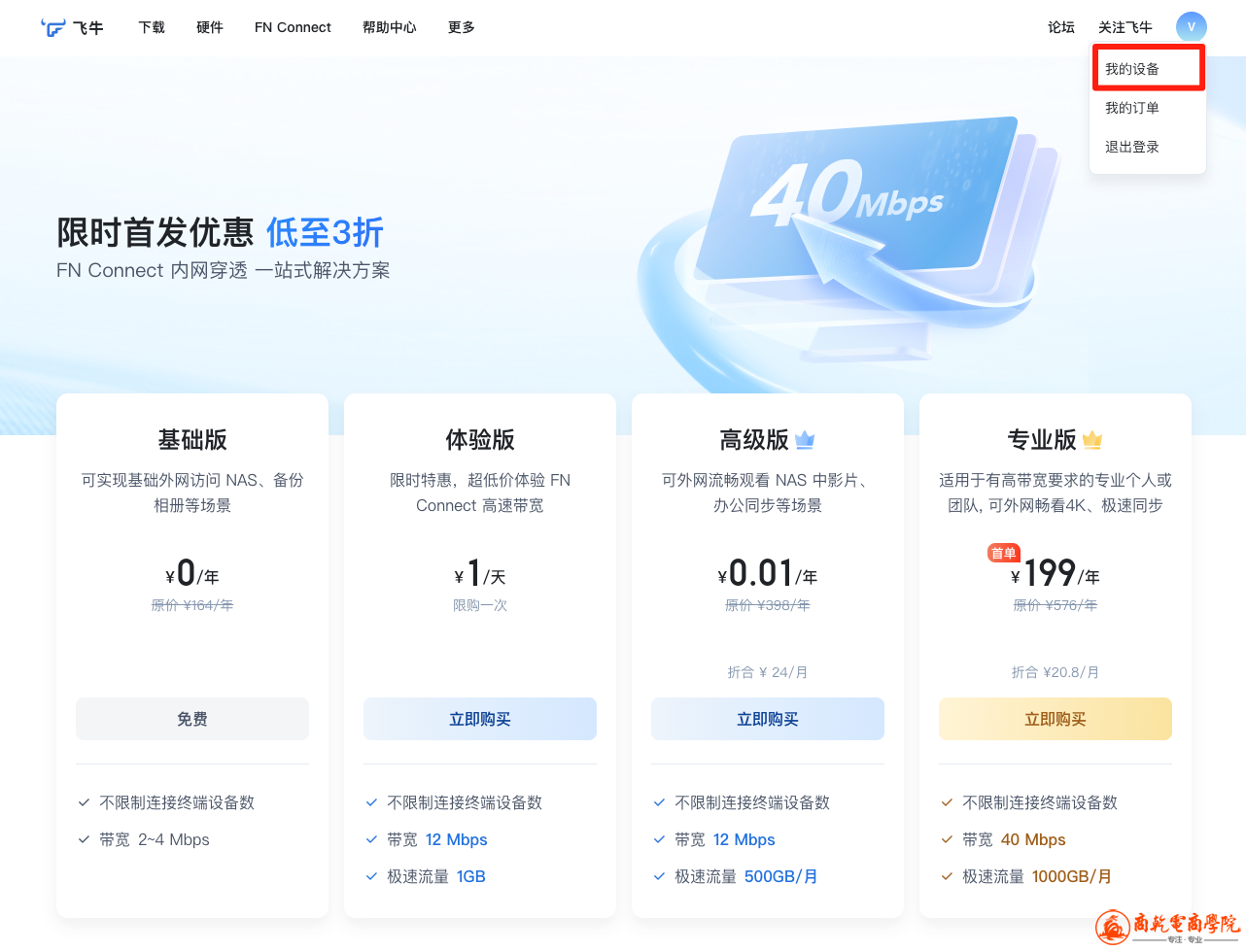
Task: Click 极速流量 1GB feature in 体验版
Action: point(426,876)
